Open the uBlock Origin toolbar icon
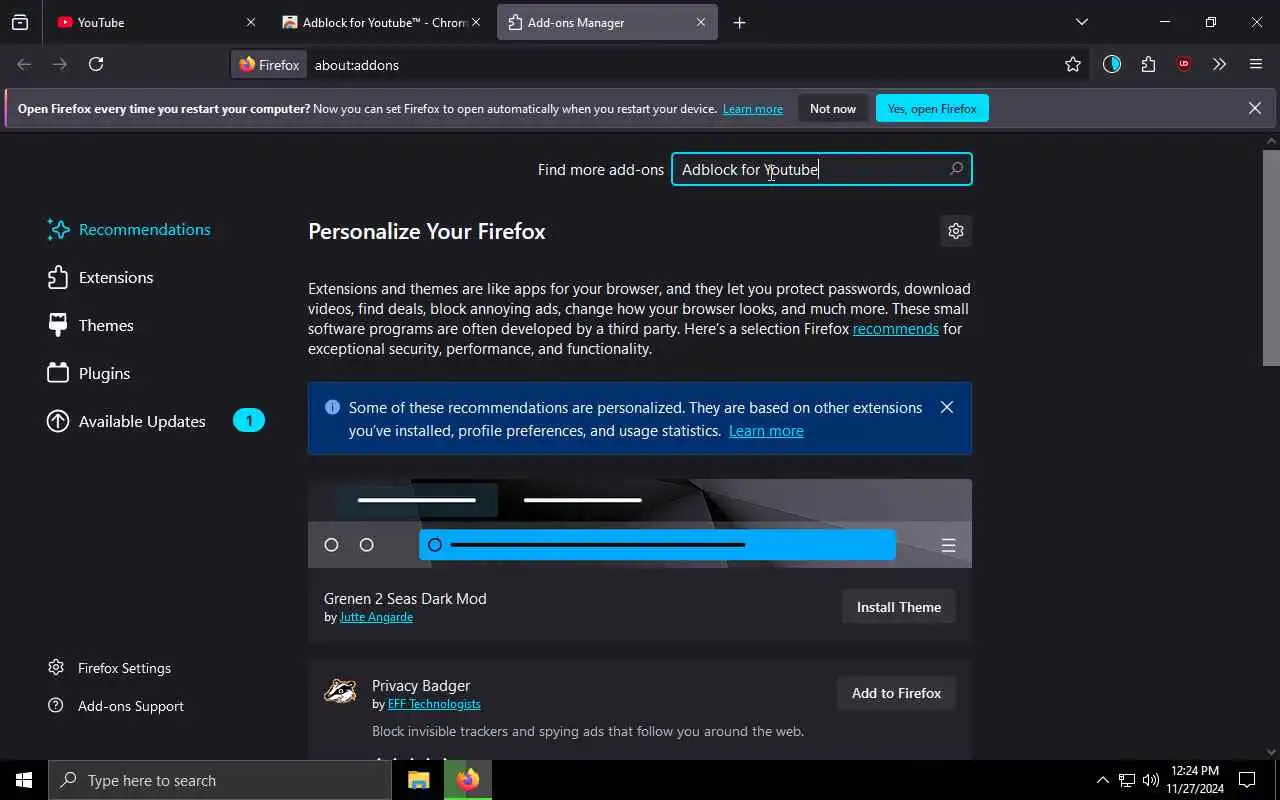Viewport: 1280px width, 800px height. pos(1184,64)
